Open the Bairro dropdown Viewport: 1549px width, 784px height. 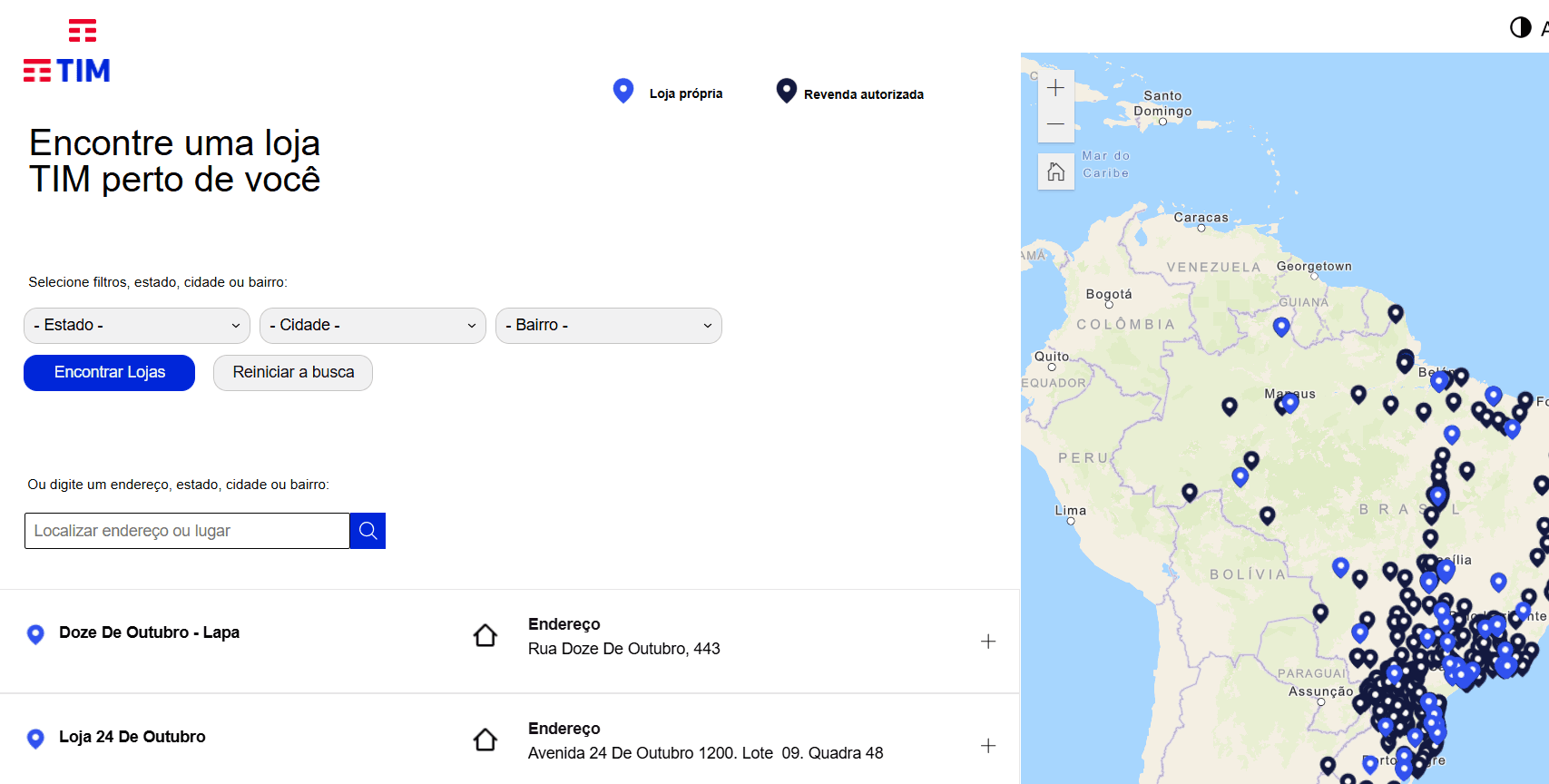pos(609,326)
